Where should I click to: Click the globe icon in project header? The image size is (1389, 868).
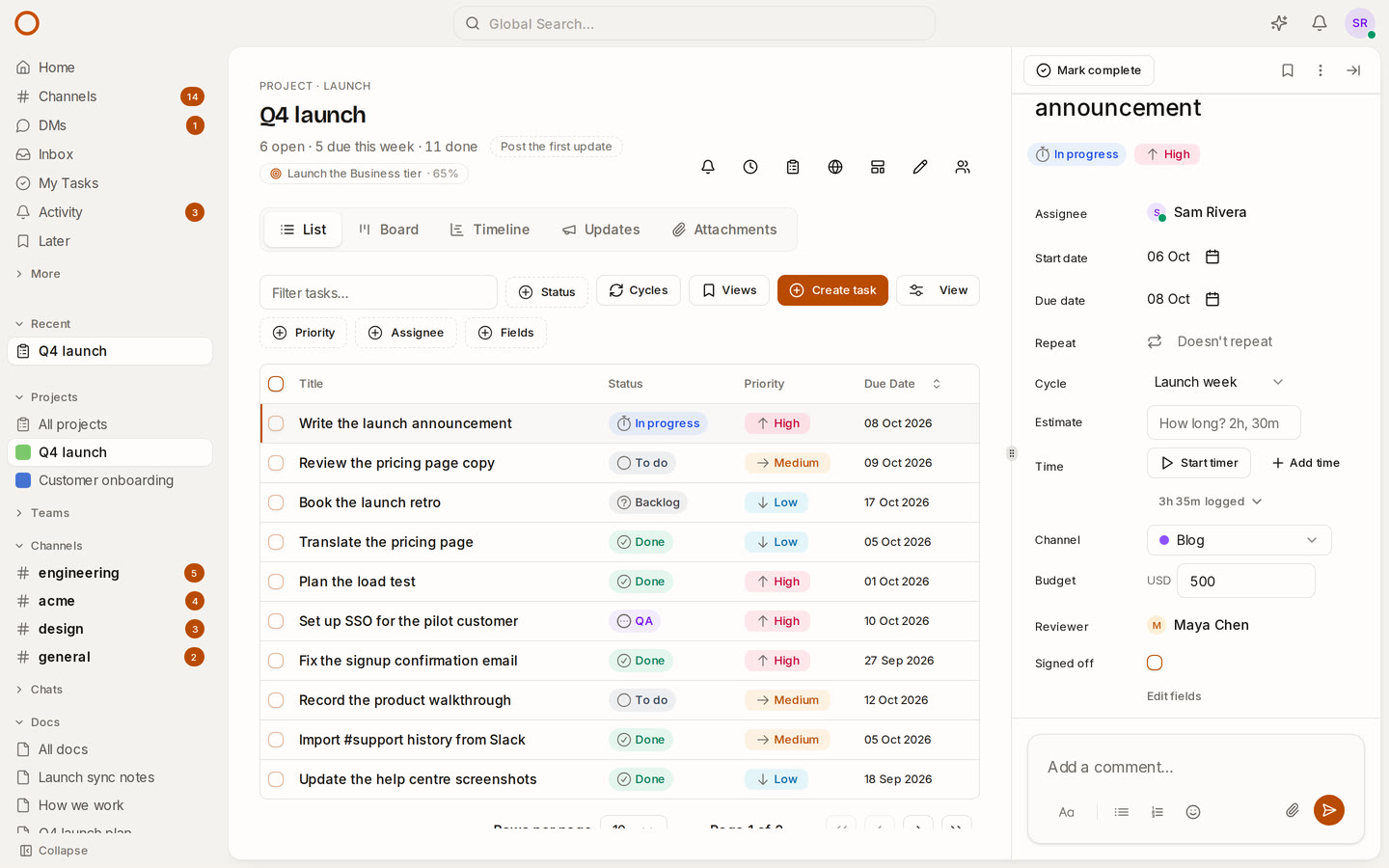point(835,167)
